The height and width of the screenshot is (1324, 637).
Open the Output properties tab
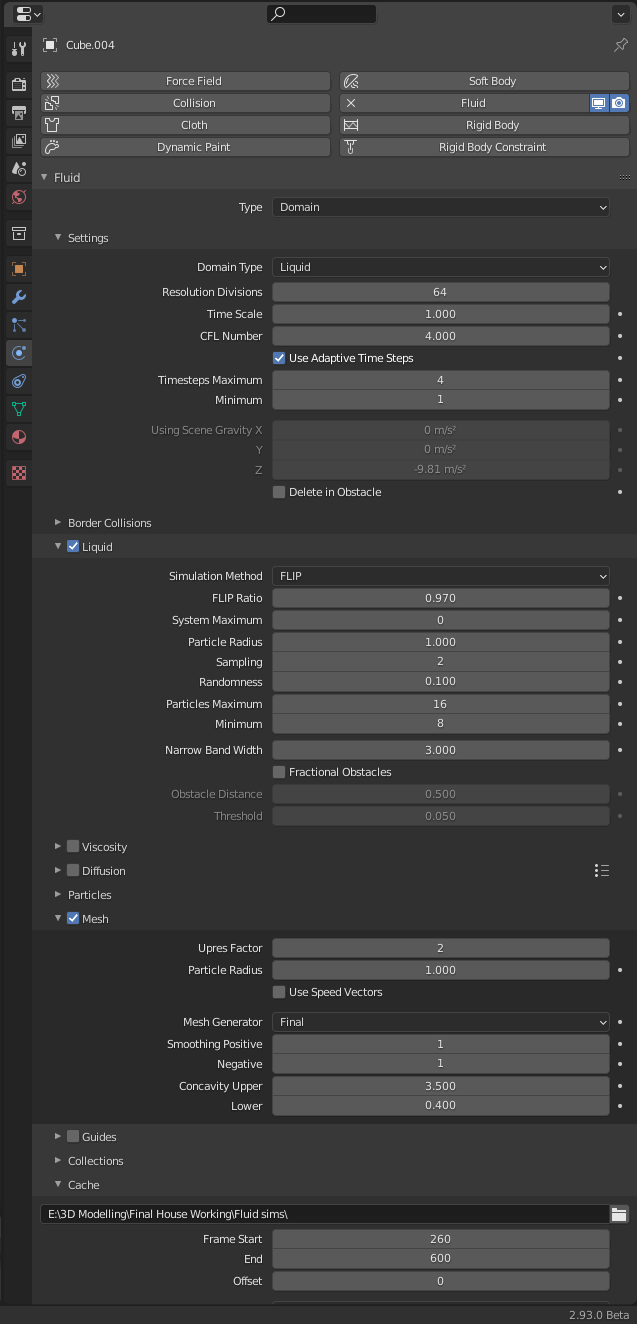pos(18,113)
